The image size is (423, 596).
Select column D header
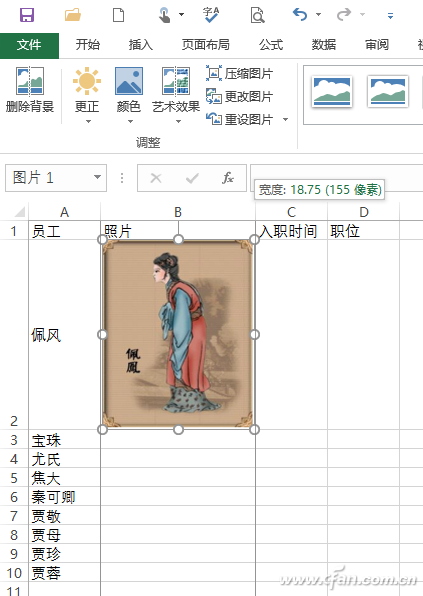364,212
